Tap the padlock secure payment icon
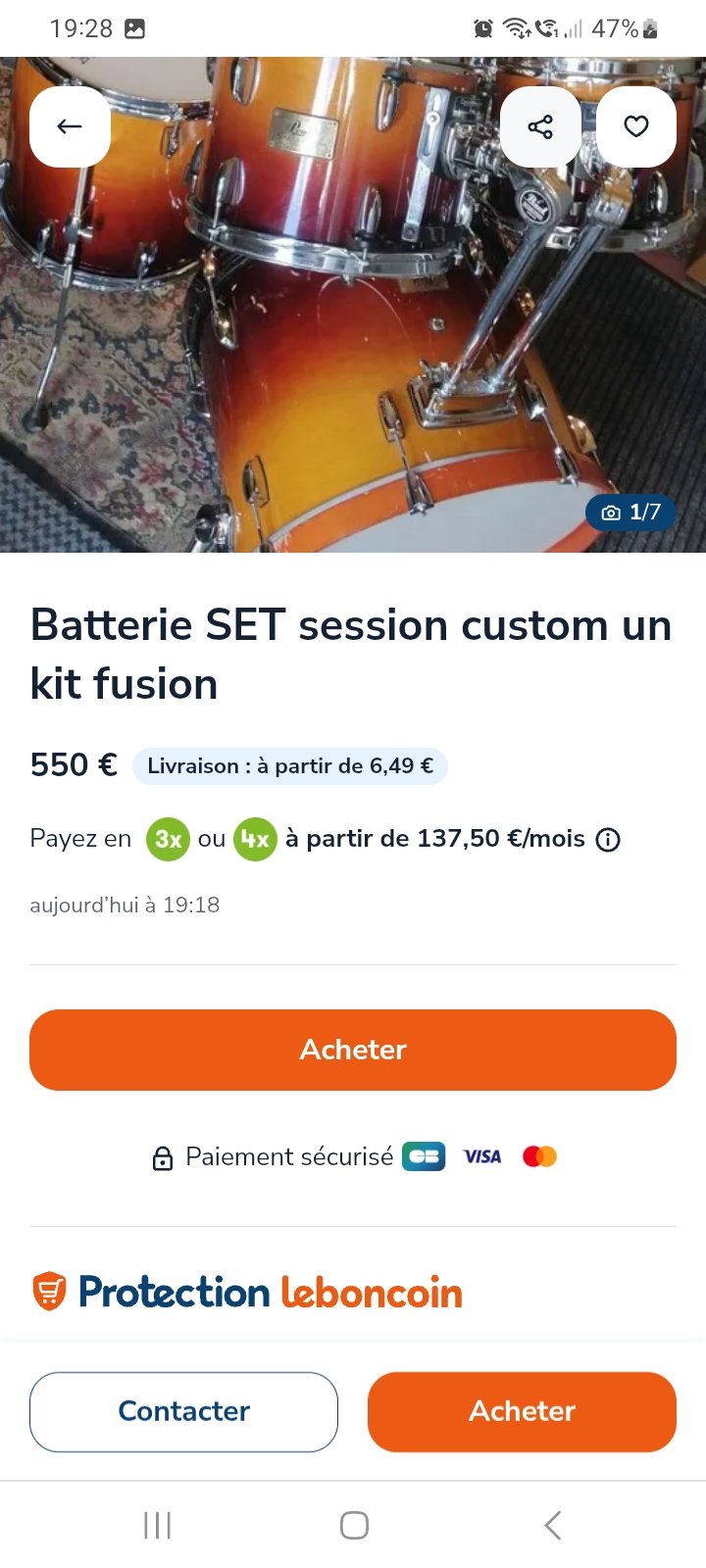The height and width of the screenshot is (1568, 706). tap(163, 1157)
